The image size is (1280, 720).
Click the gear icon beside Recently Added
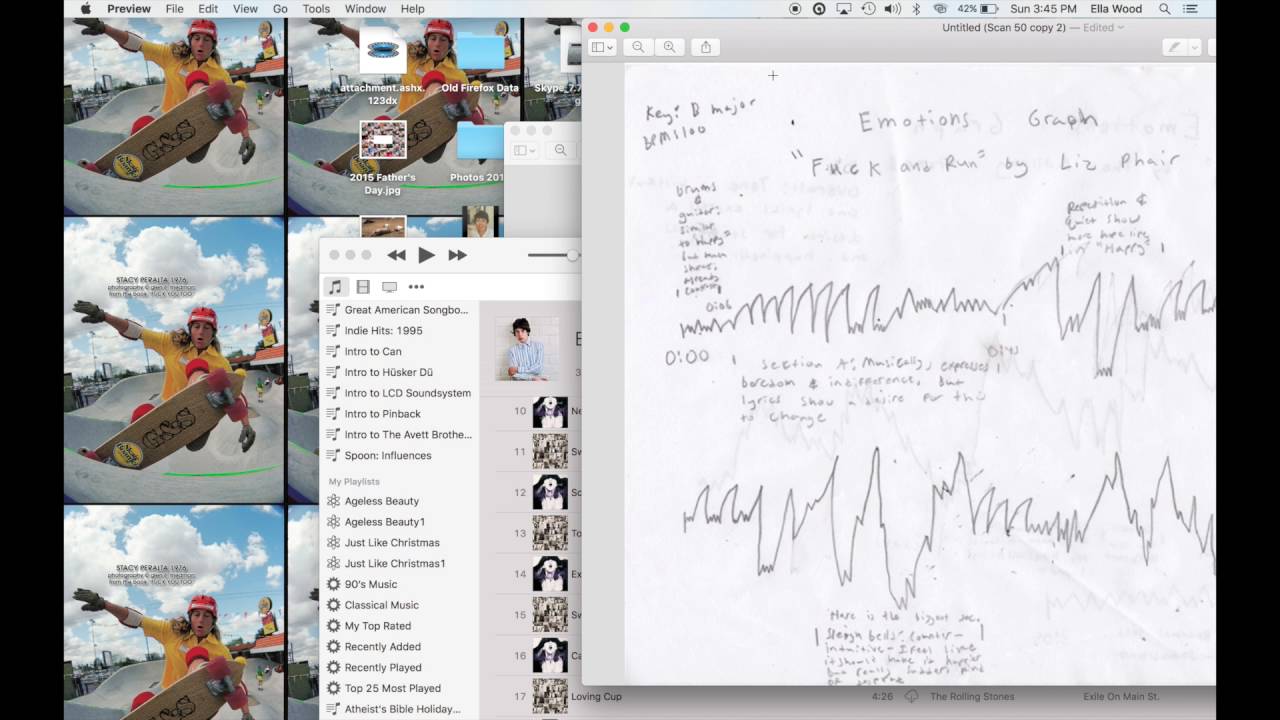[x=334, y=647]
